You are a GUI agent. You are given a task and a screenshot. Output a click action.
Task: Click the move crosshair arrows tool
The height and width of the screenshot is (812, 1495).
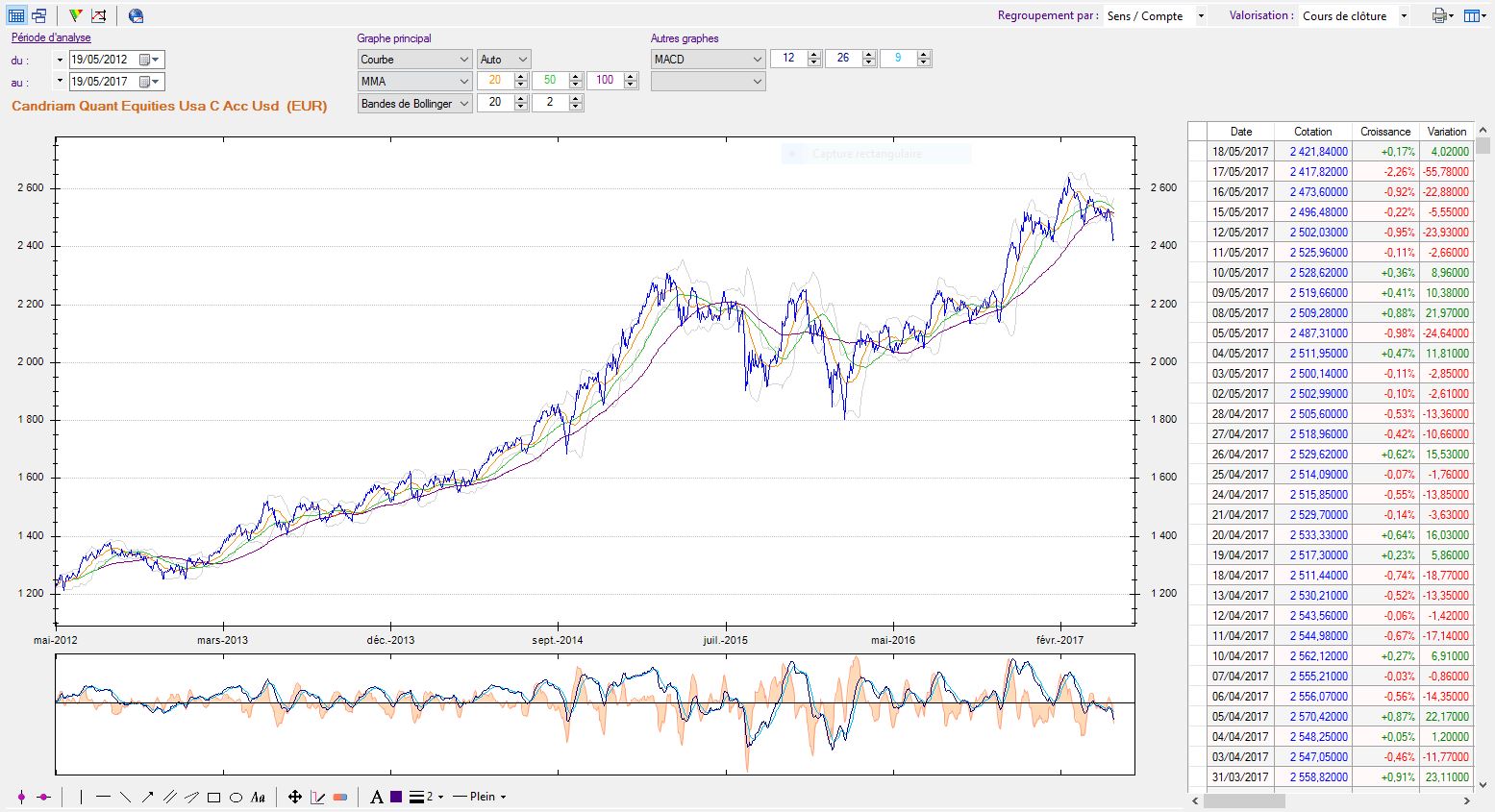coord(295,797)
